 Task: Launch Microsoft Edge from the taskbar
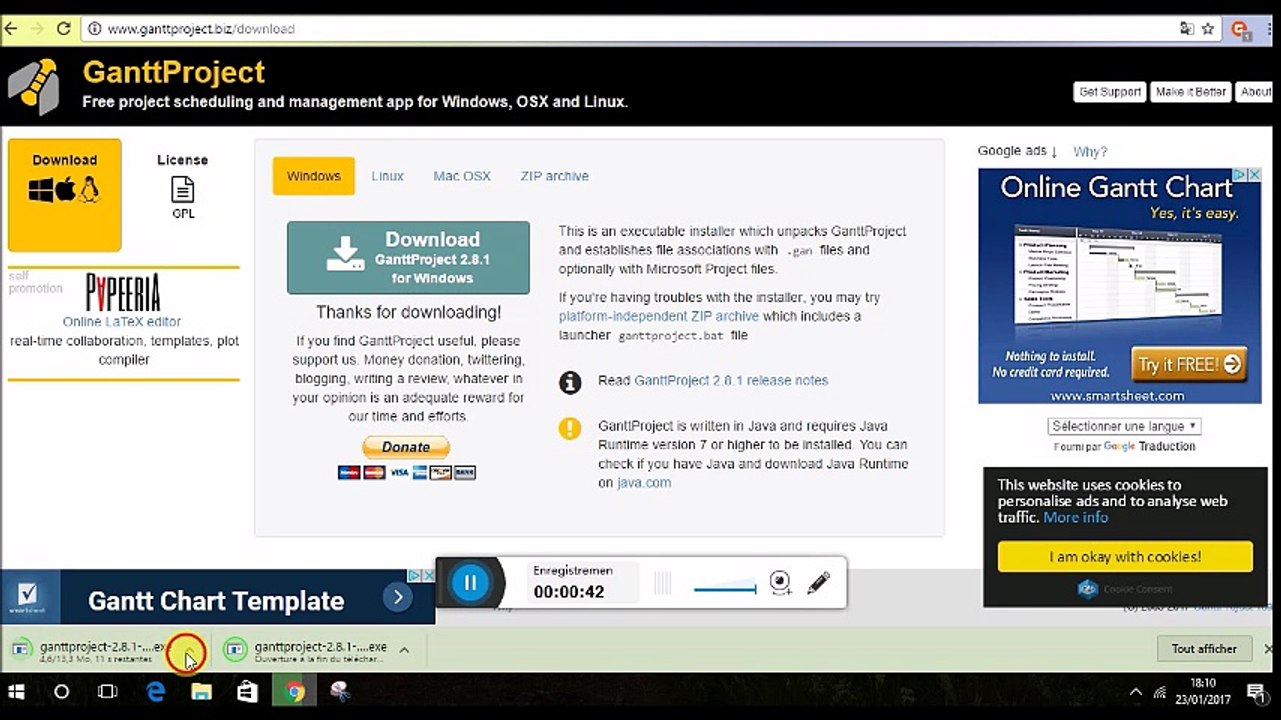pyautogui.click(x=156, y=692)
